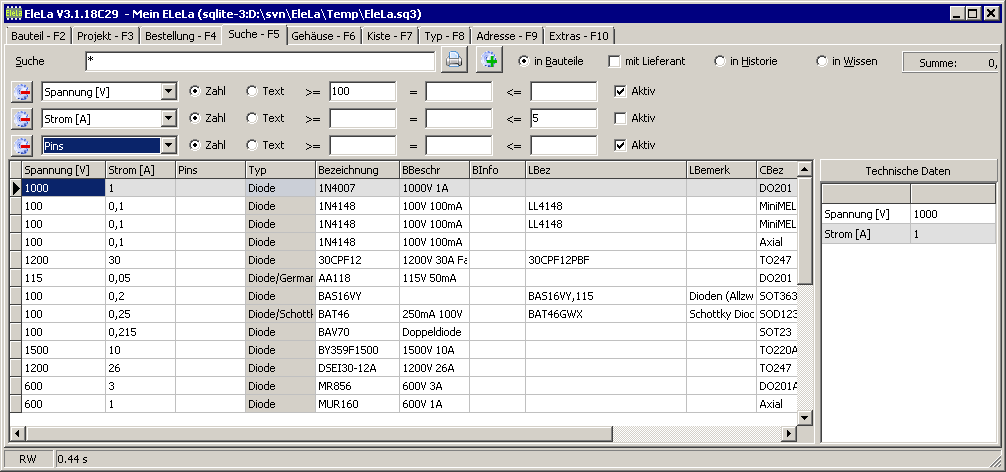Select the 'in Historie' radio button
Screen dimensions: 1006x472
coord(719,62)
